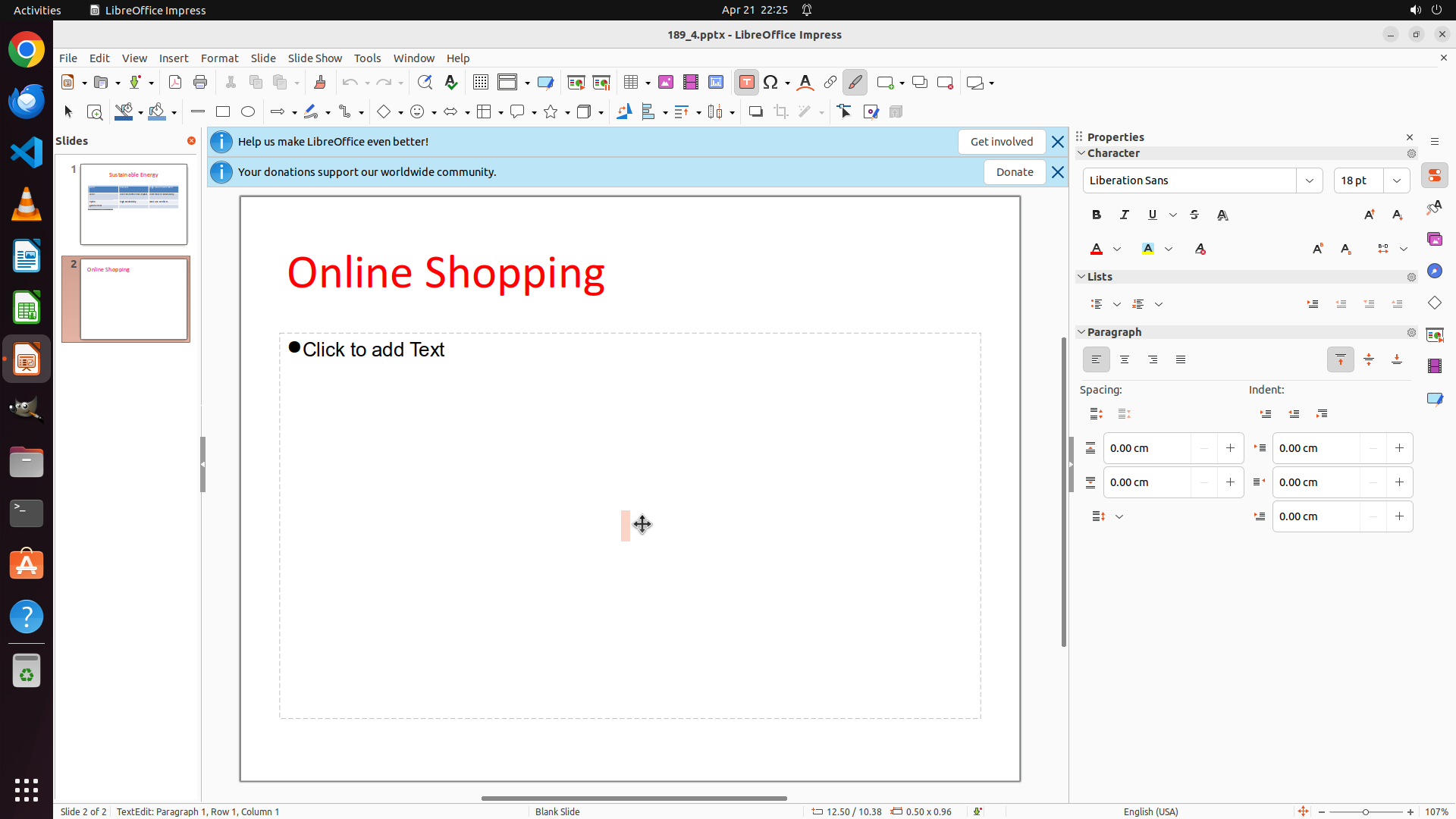Viewport: 1456px width, 819px height.
Task: Enable center paragraph alignment
Action: (1125, 359)
